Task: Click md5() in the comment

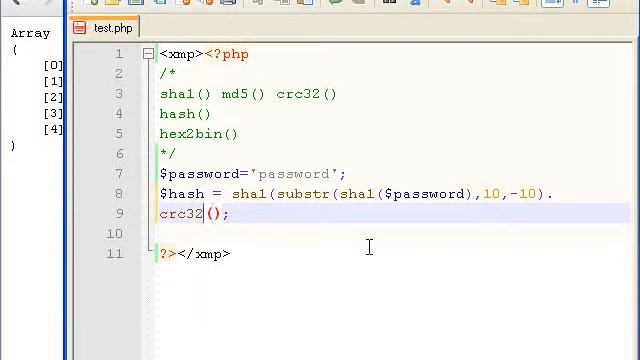Action: (x=243, y=94)
